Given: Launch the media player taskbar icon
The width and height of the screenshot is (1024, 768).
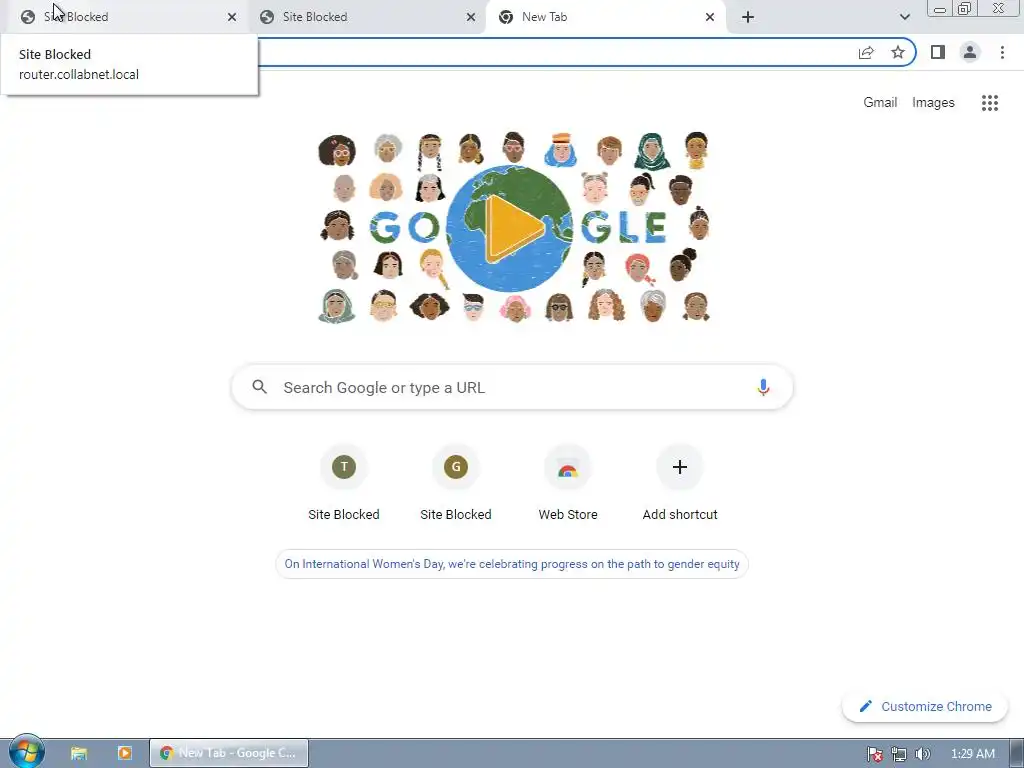Looking at the screenshot, I should (x=124, y=753).
